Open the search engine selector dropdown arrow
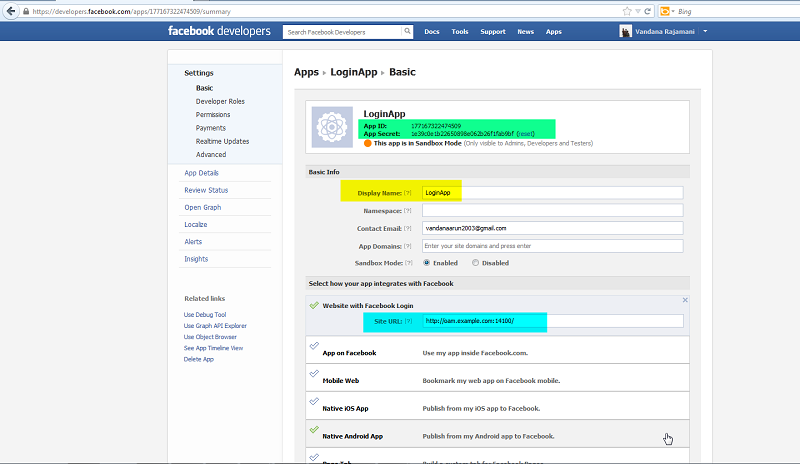The image size is (800, 464). 673,11
